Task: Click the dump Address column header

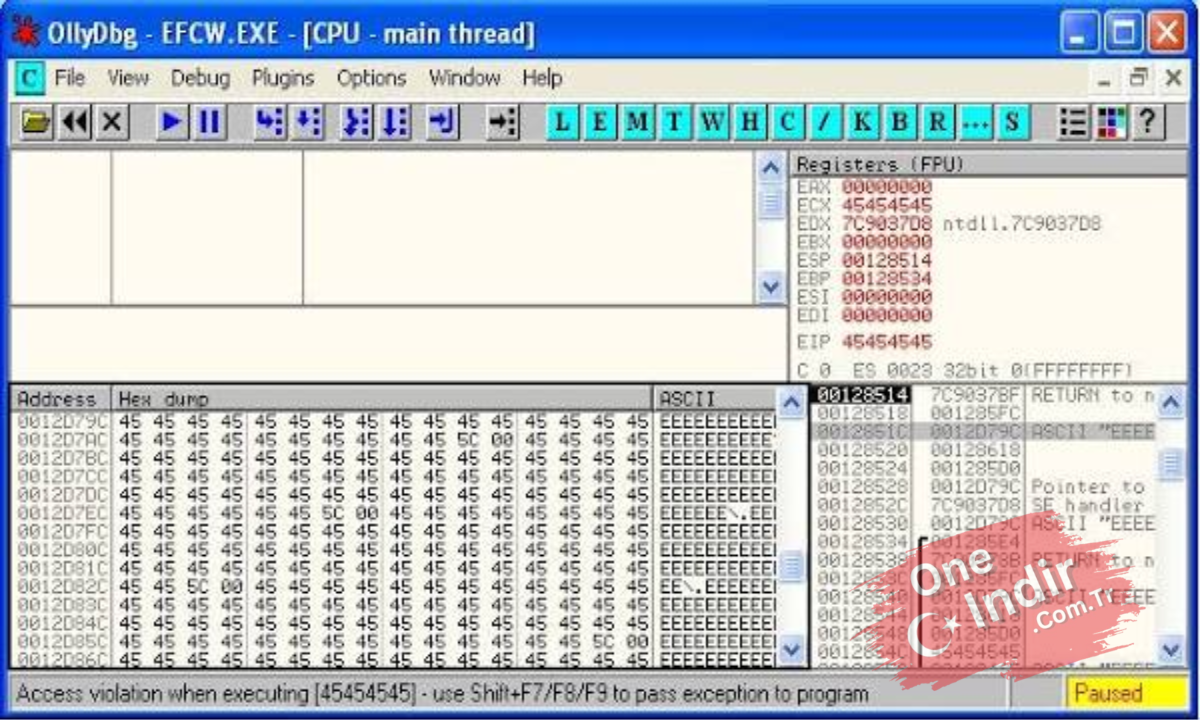Action: tap(61, 399)
